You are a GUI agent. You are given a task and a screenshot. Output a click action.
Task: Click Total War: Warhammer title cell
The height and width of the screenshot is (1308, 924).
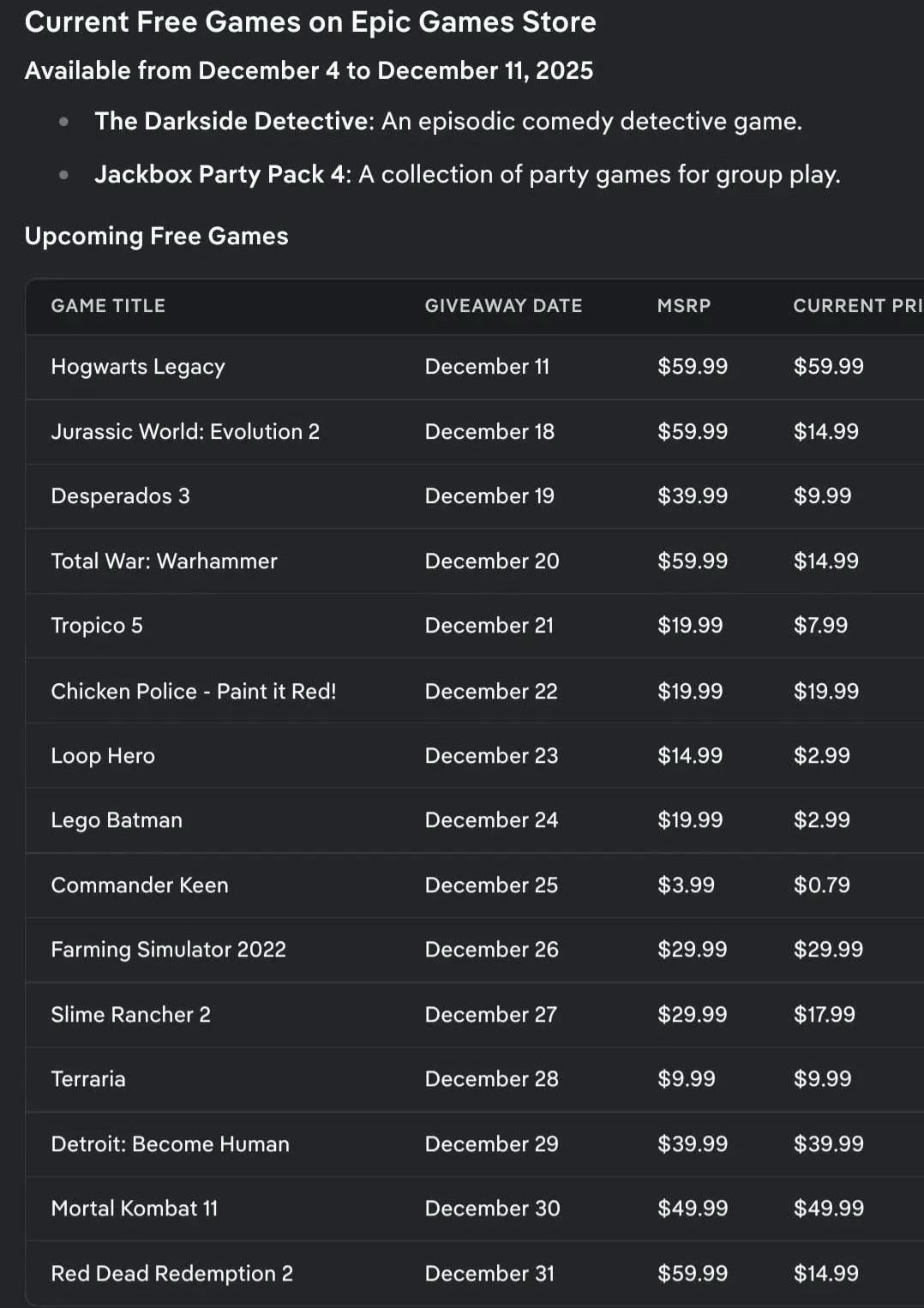(x=164, y=561)
